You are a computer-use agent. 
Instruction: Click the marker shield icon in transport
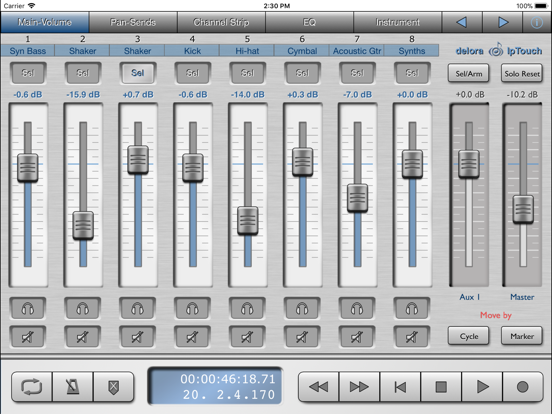coord(113,387)
